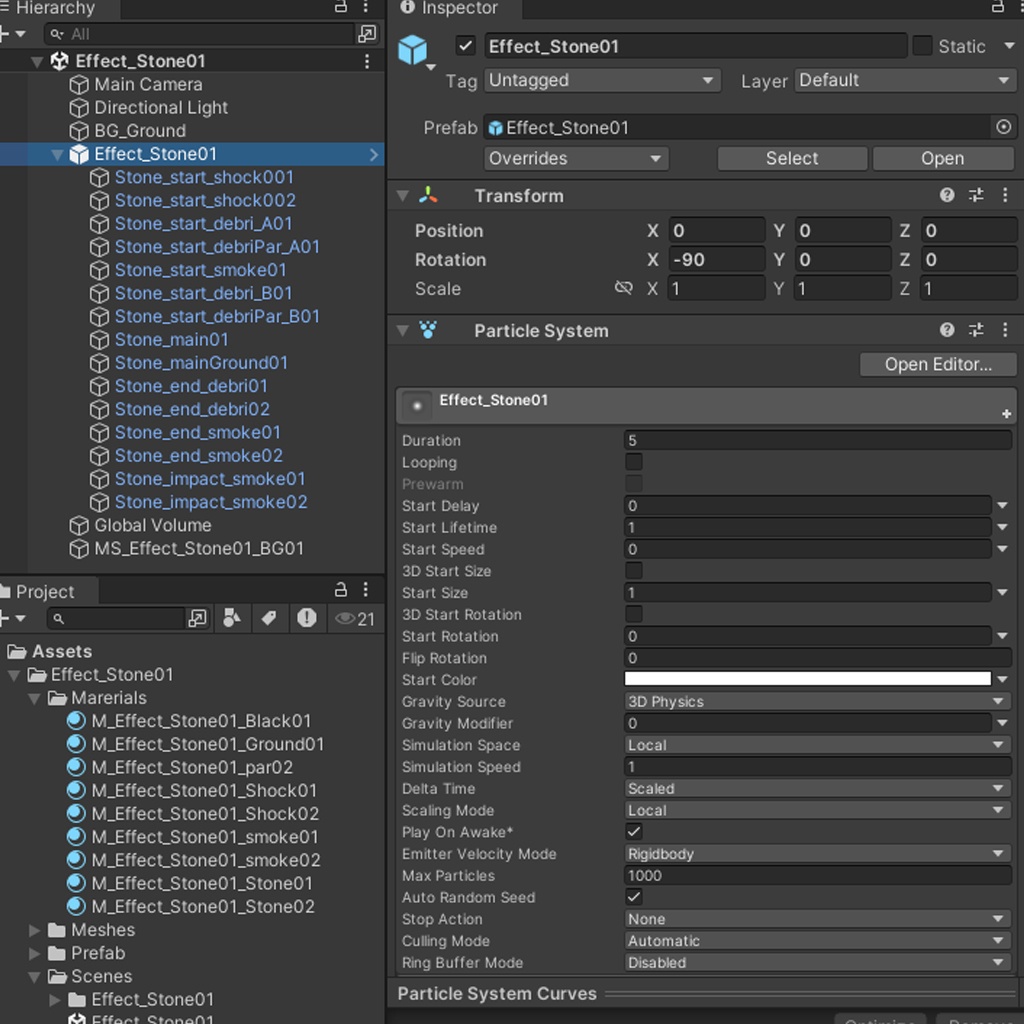This screenshot has height=1024, width=1024.
Task: Toggle the Static checkbox
Action: pyautogui.click(x=922, y=46)
